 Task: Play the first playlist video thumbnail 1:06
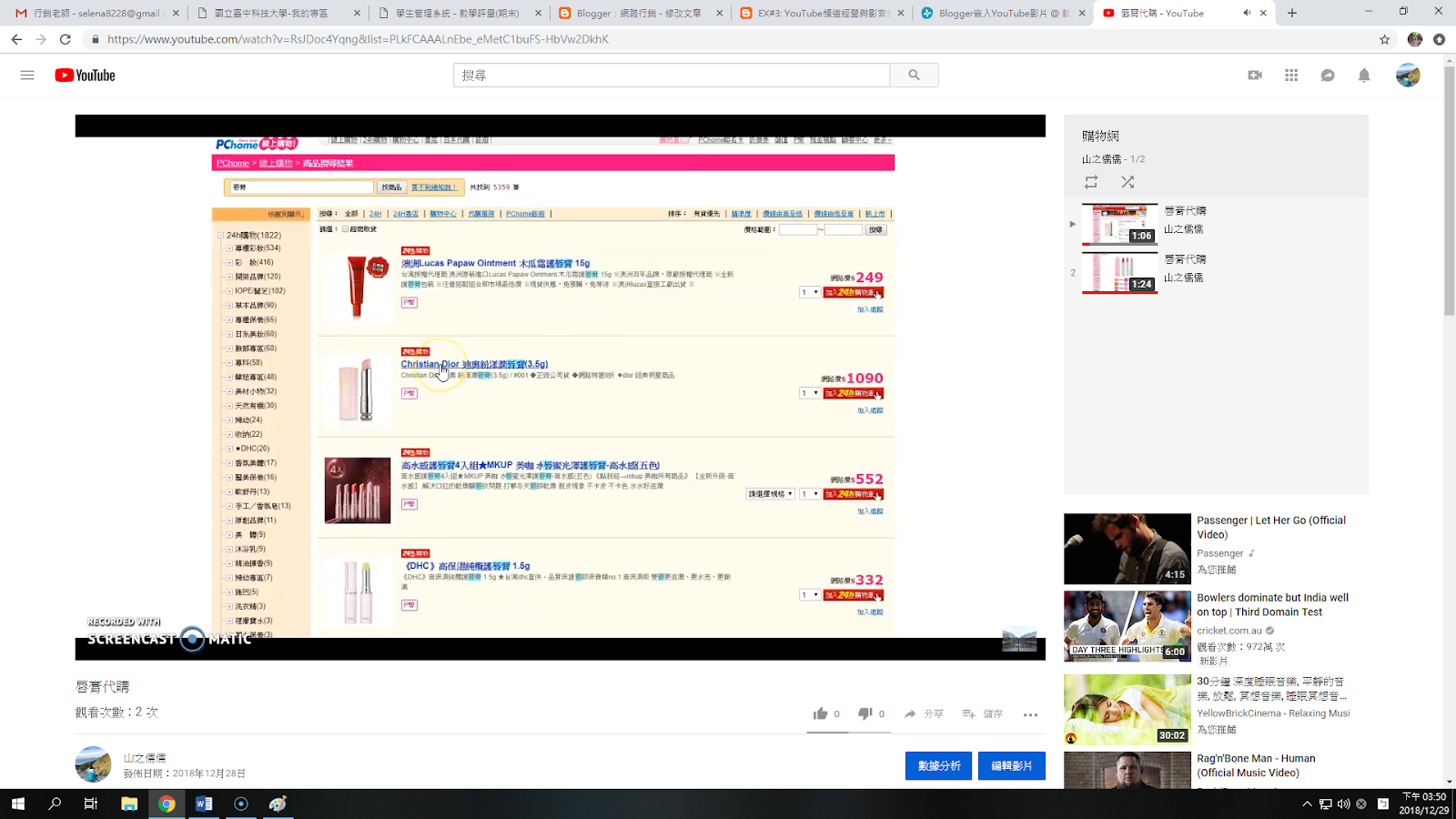point(1119,225)
